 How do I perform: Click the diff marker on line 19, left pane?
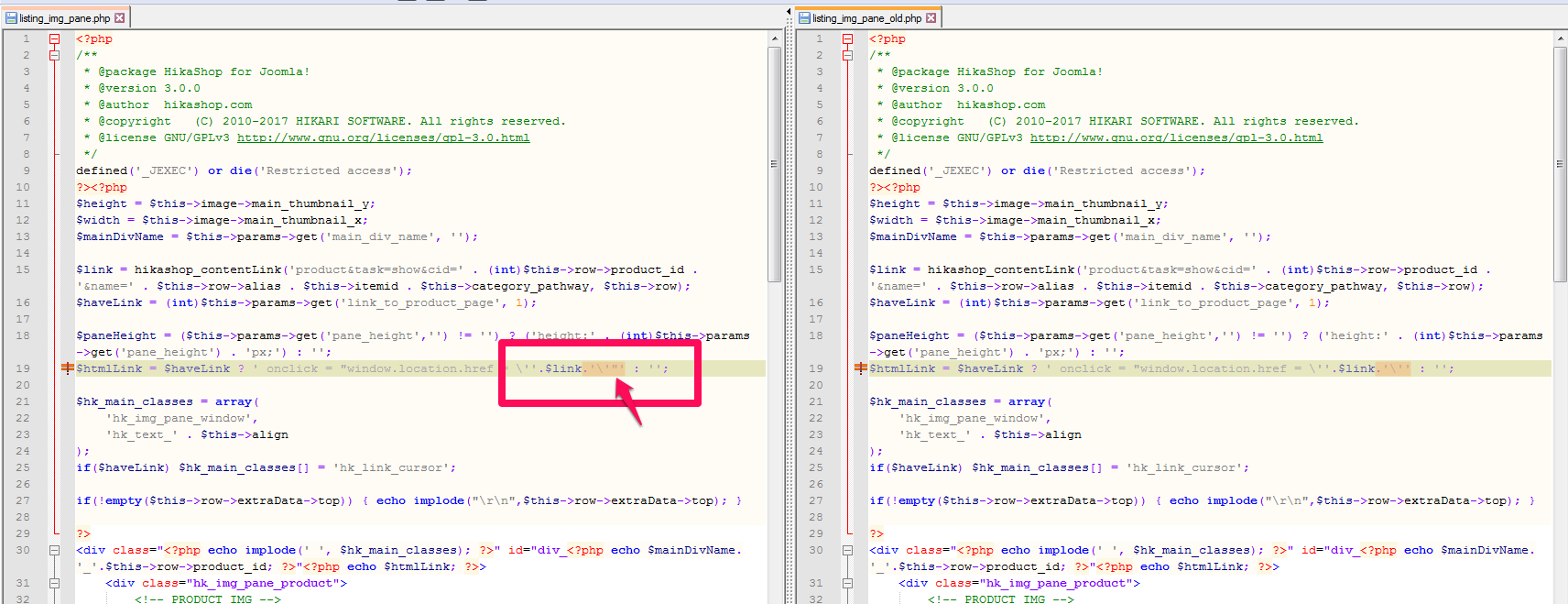(x=67, y=368)
